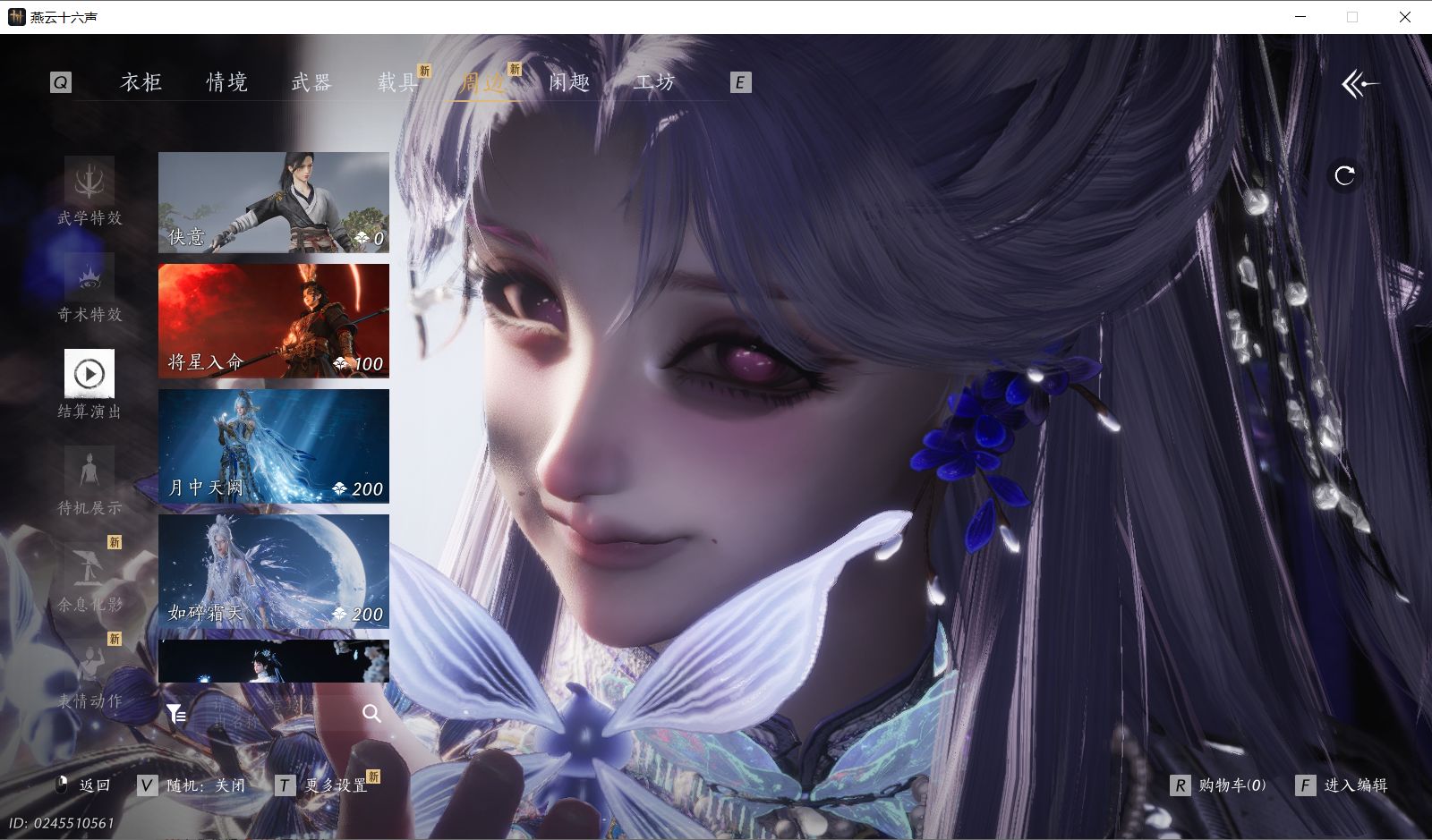Select the partially visible card below 如碎霜天
This screenshot has height=840, width=1432.
click(x=274, y=661)
